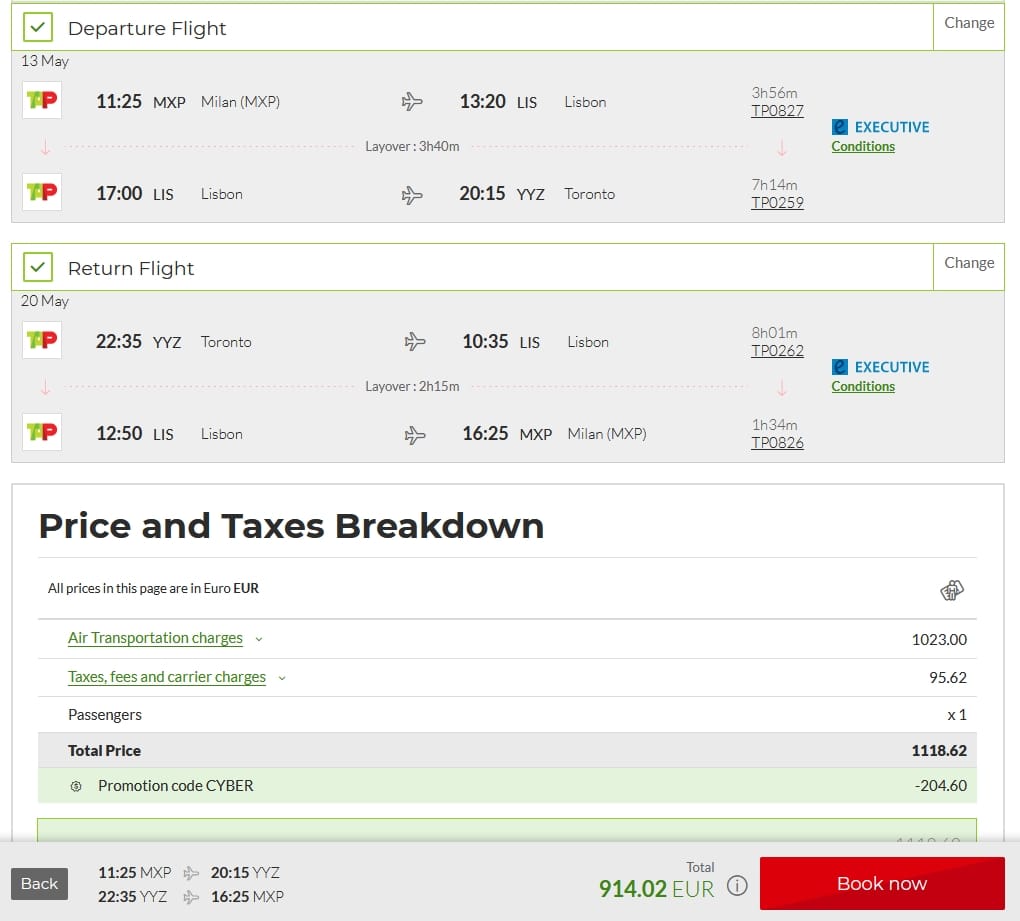Open Air Transportation charges details

coord(155,638)
